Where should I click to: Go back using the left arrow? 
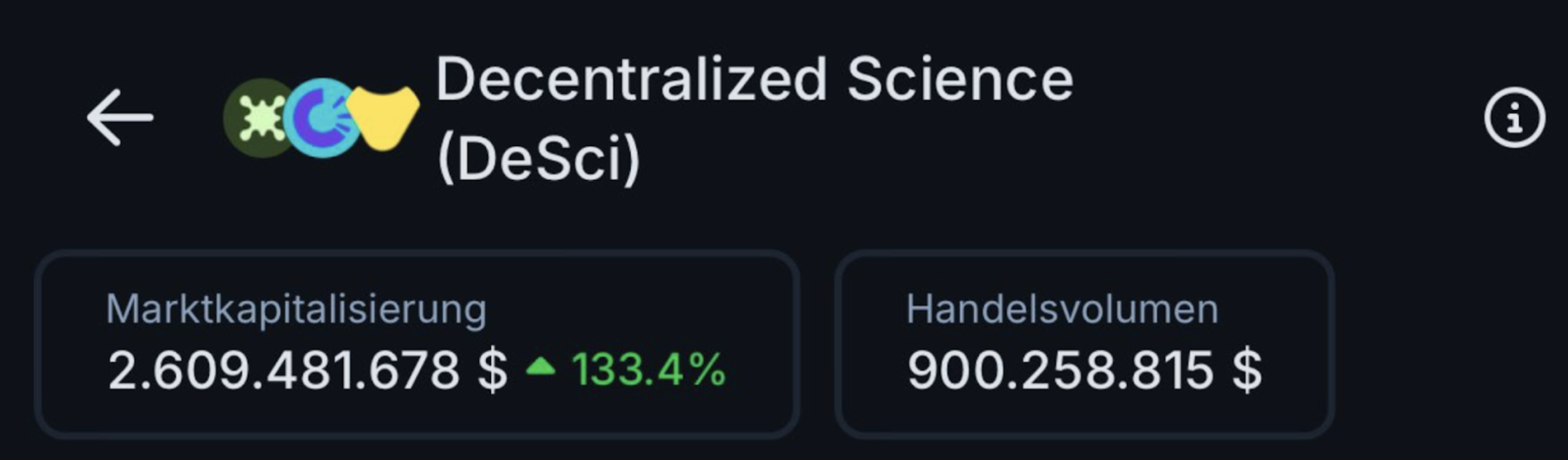pyautogui.click(x=120, y=117)
